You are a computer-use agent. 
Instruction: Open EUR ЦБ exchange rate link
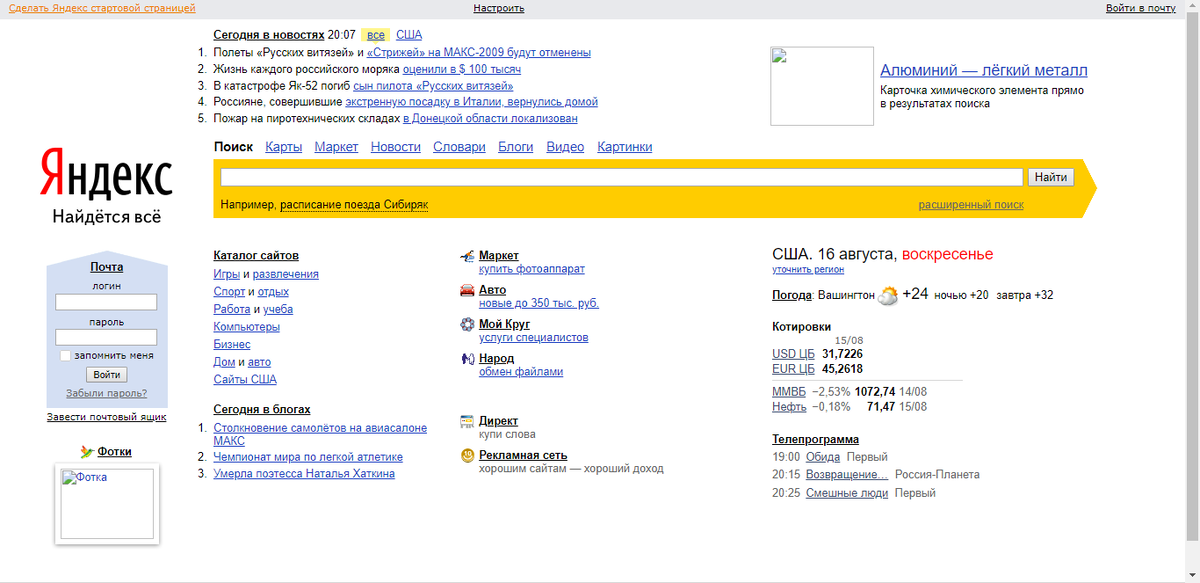pos(794,369)
